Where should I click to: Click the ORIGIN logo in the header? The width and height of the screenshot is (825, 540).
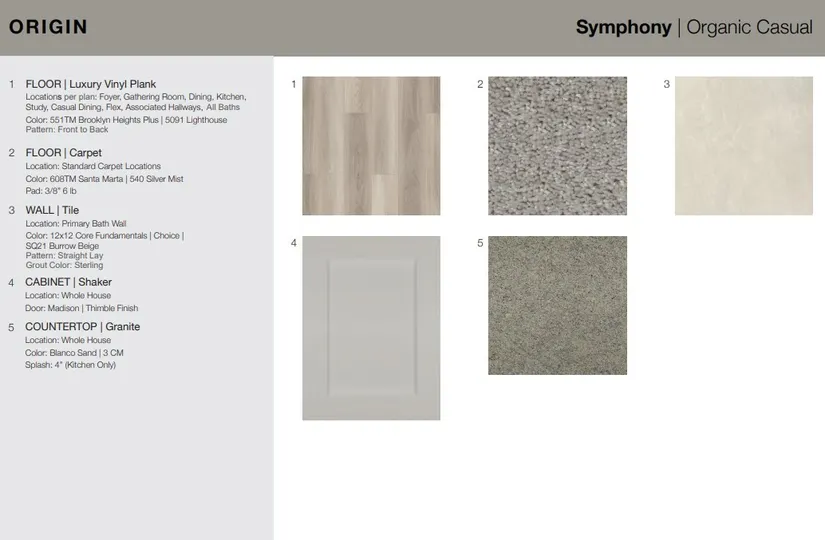tap(47, 28)
